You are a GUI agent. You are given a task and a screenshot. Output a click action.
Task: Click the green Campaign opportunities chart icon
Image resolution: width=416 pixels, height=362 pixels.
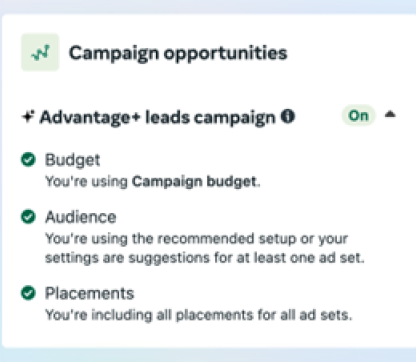[40, 52]
